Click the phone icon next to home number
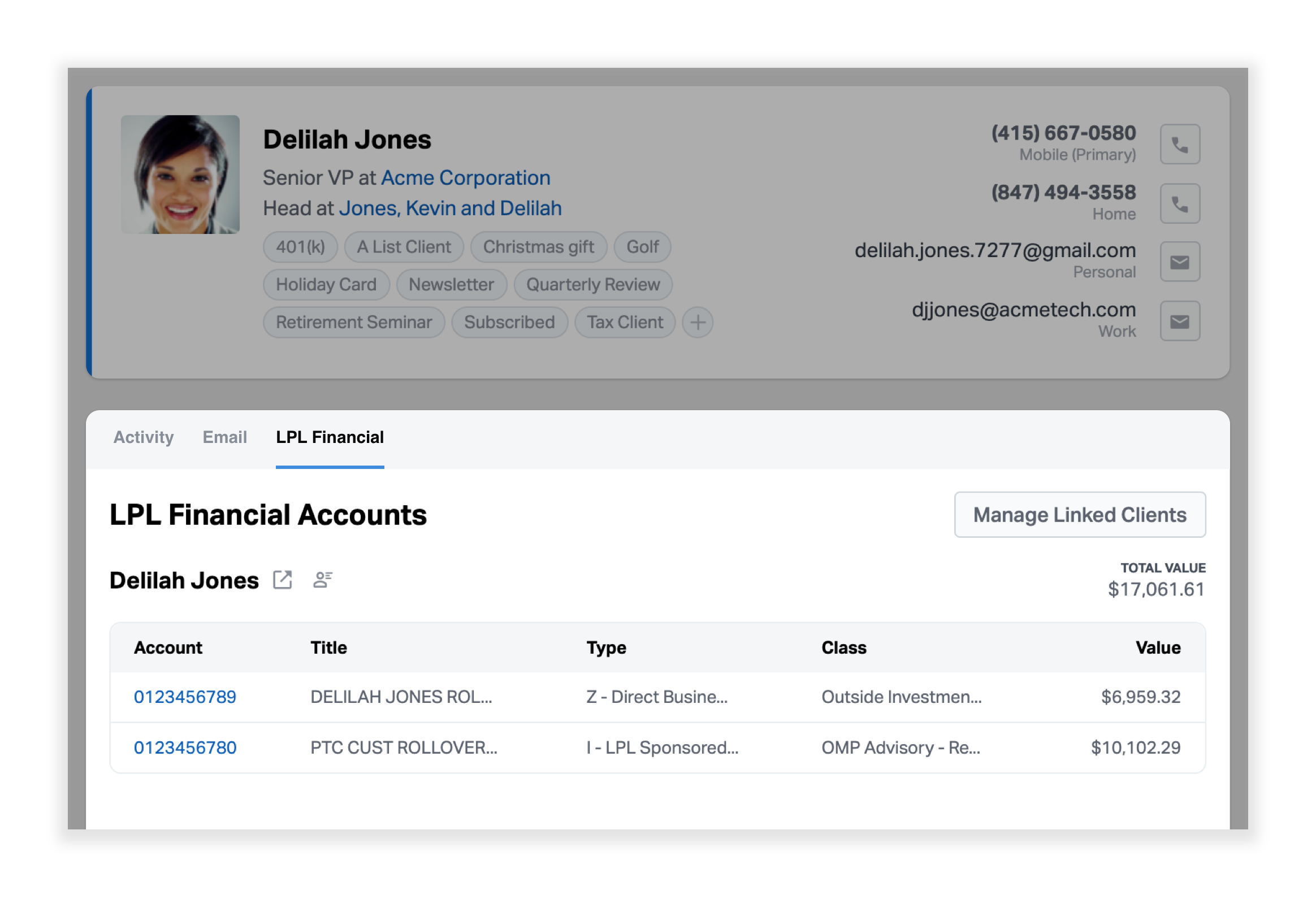The height and width of the screenshot is (904, 1316). (1180, 203)
